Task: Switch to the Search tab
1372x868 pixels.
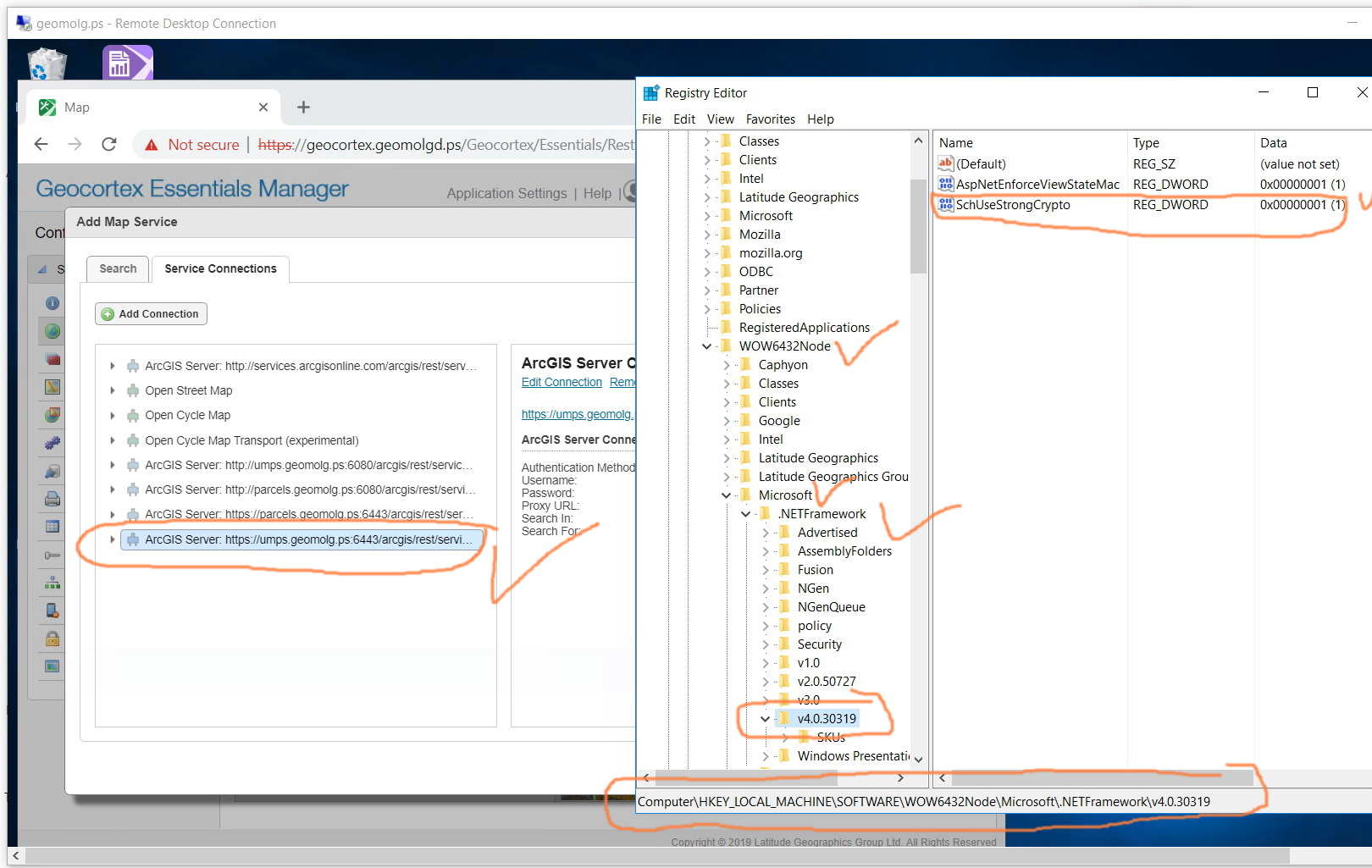Action: click(x=118, y=268)
